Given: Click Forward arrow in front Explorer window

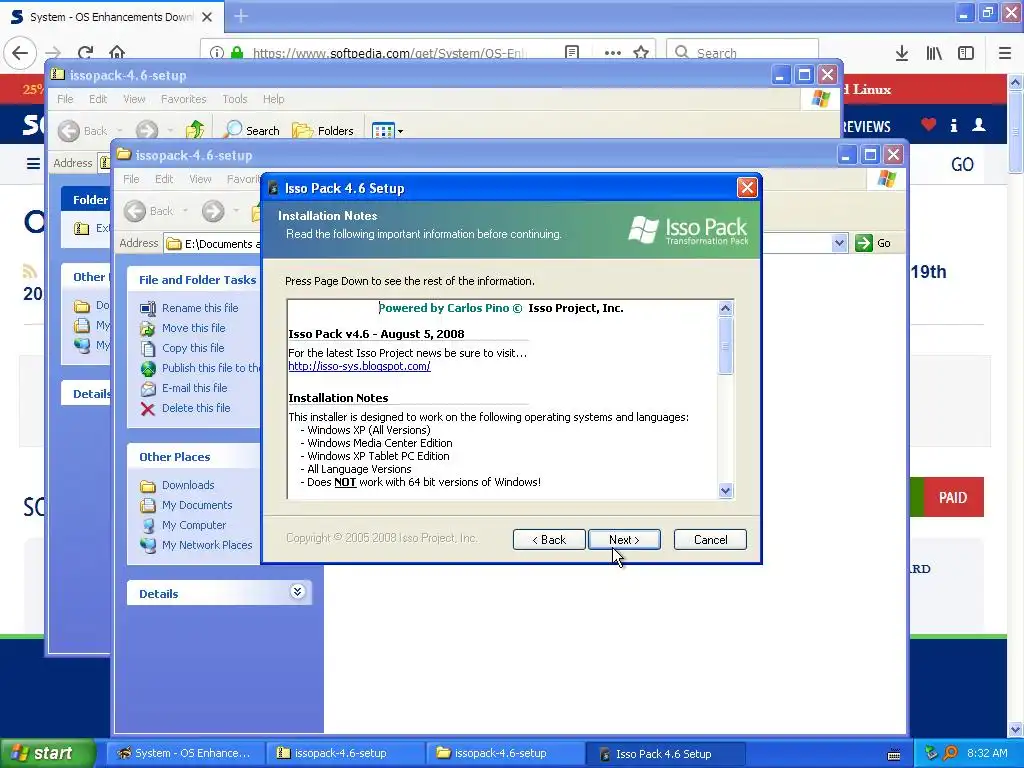Looking at the screenshot, I should [213, 211].
